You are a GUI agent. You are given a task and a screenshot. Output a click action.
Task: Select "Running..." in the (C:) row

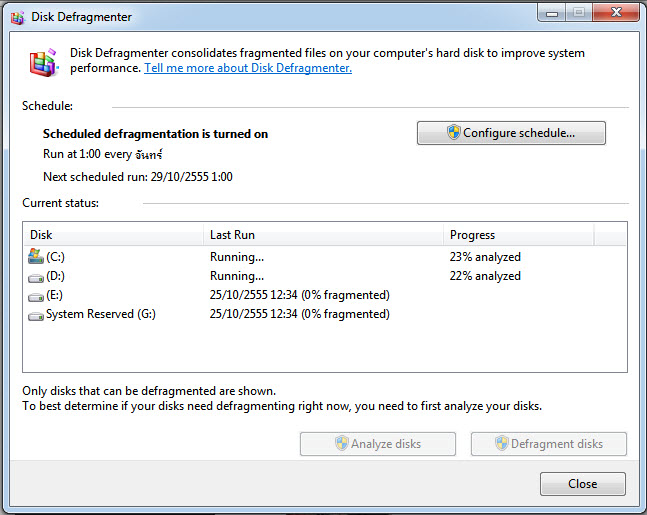pos(237,257)
